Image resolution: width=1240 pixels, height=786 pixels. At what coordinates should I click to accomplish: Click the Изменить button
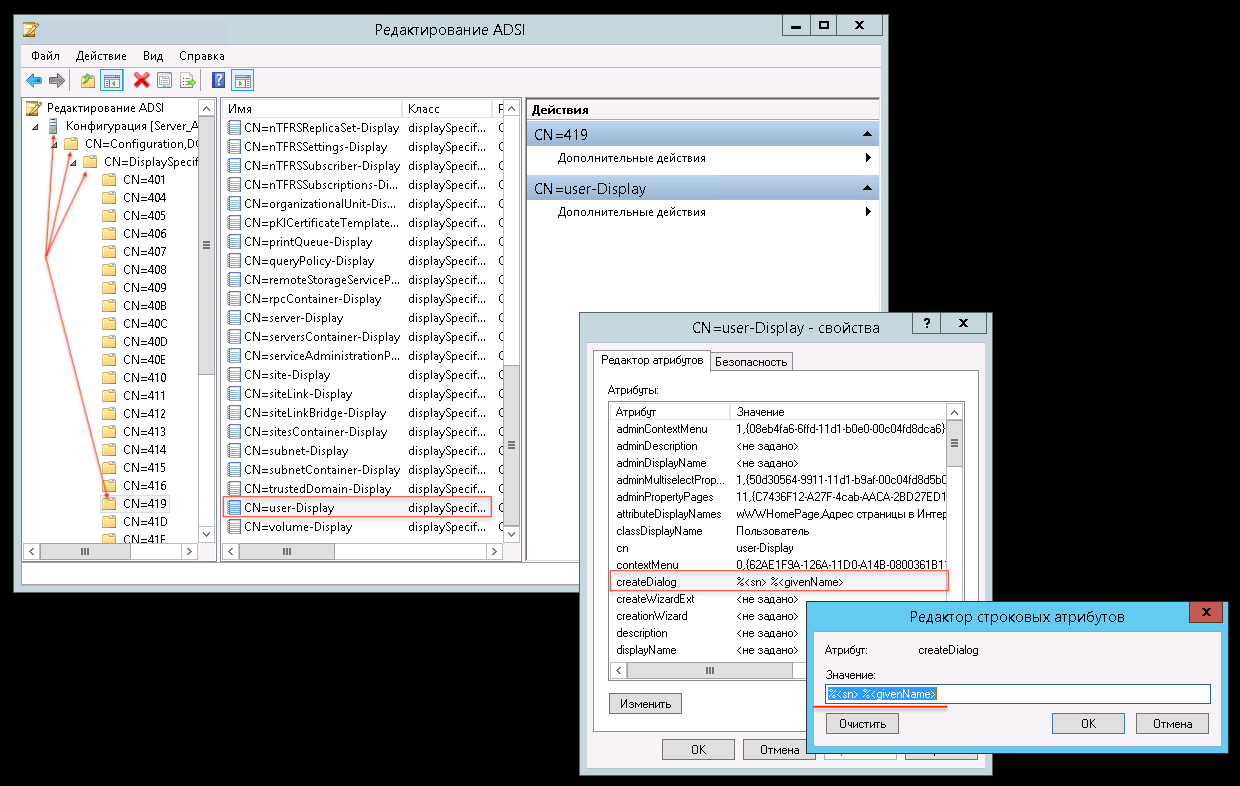[645, 703]
